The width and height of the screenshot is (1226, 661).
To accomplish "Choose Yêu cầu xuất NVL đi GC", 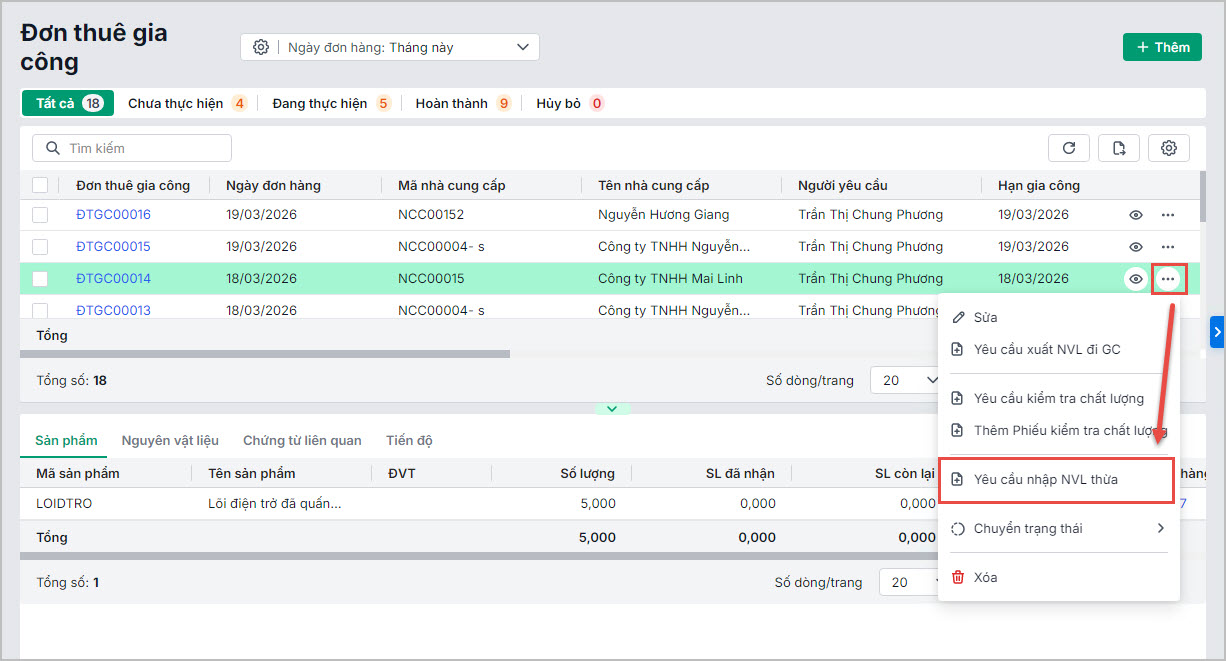I will [x=1058, y=350].
